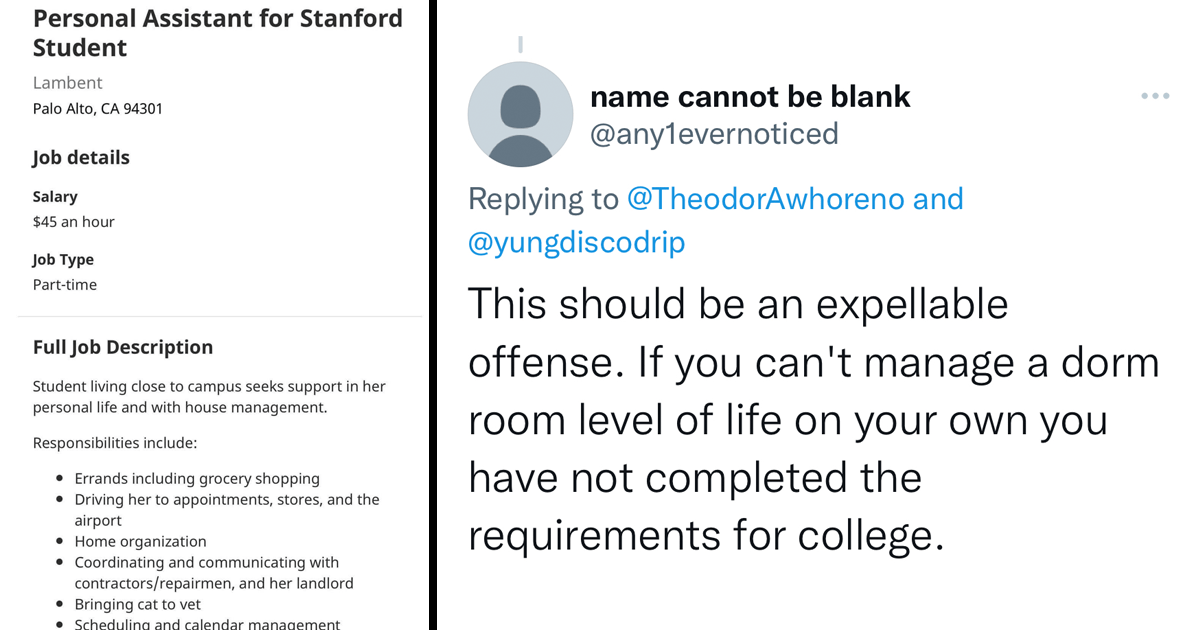The image size is (1200, 630).
Task: Click the "Coordinating and communicating with contractors" bullet
Action: (206, 563)
